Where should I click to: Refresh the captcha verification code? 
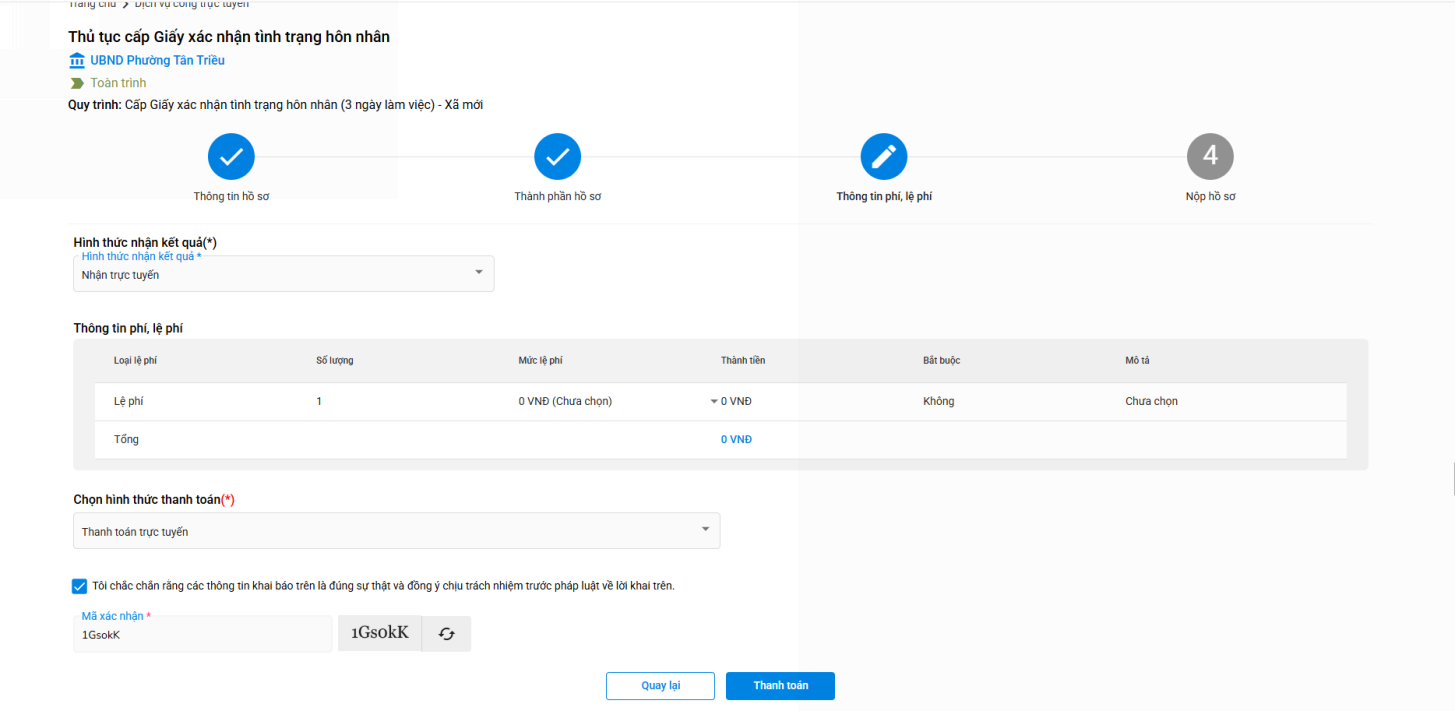(x=446, y=634)
